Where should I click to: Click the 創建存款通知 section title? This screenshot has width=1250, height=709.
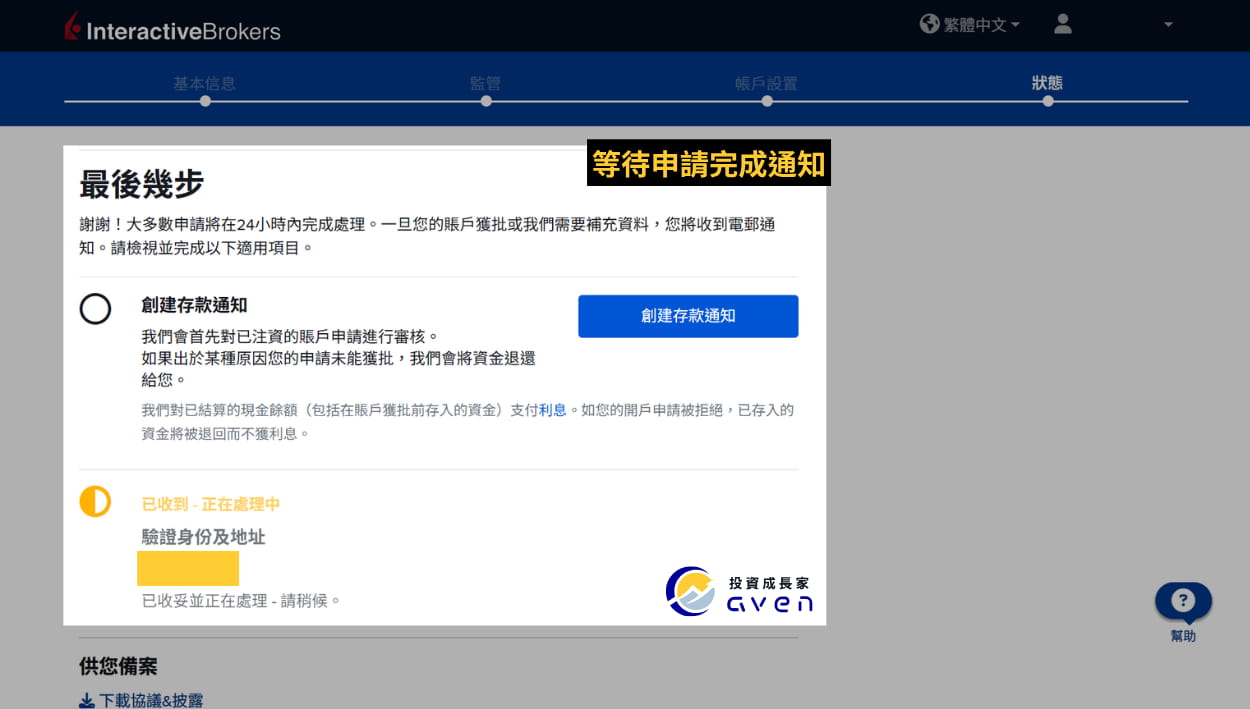194,306
